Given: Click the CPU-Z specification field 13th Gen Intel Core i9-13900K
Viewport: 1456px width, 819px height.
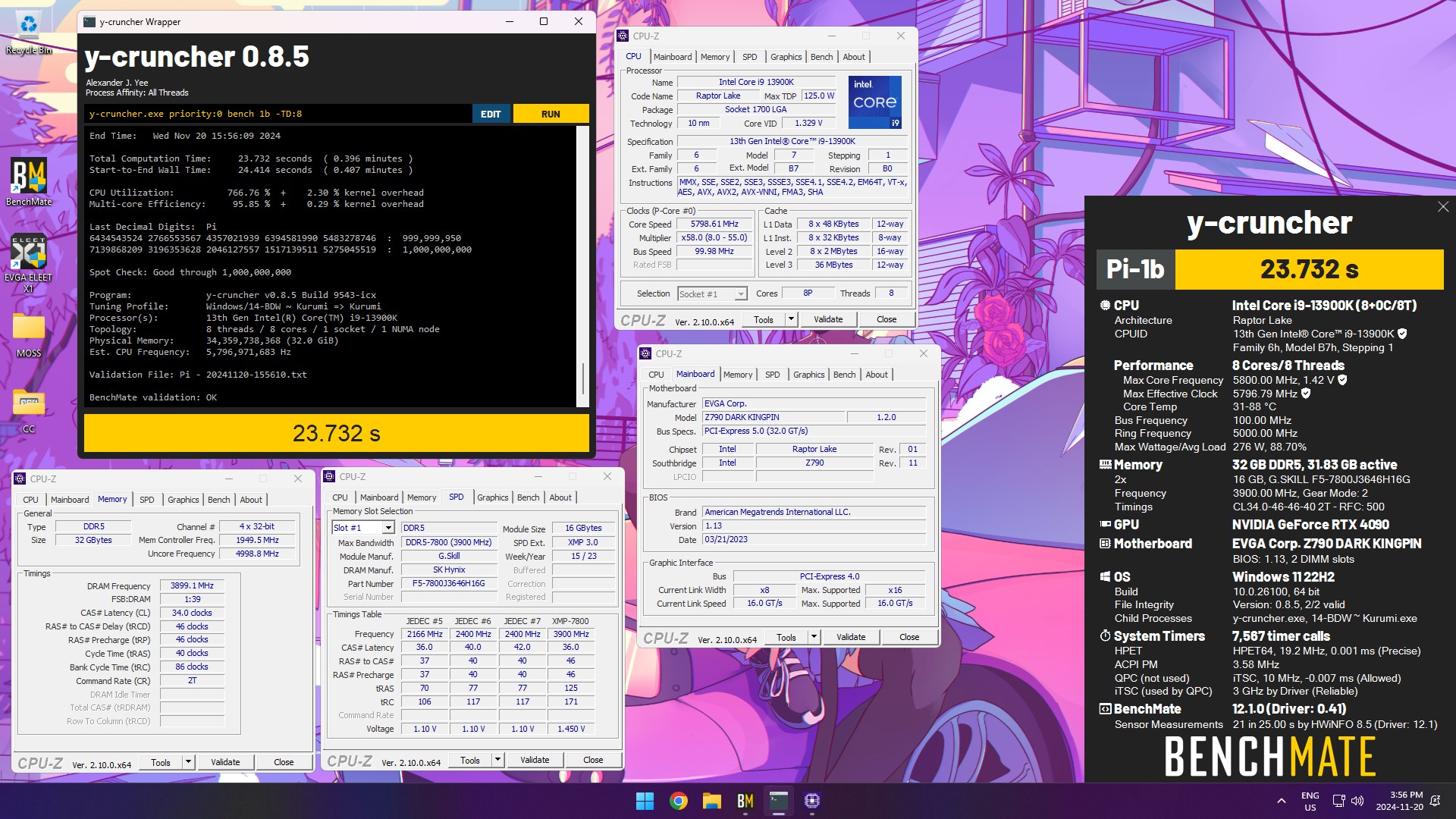Looking at the screenshot, I should coord(792,142).
